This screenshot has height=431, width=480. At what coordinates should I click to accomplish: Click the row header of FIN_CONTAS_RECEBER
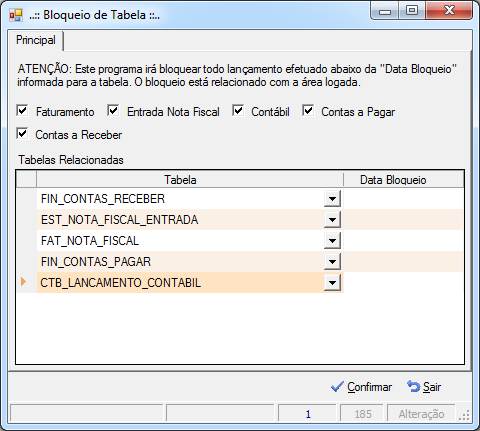click(26, 199)
